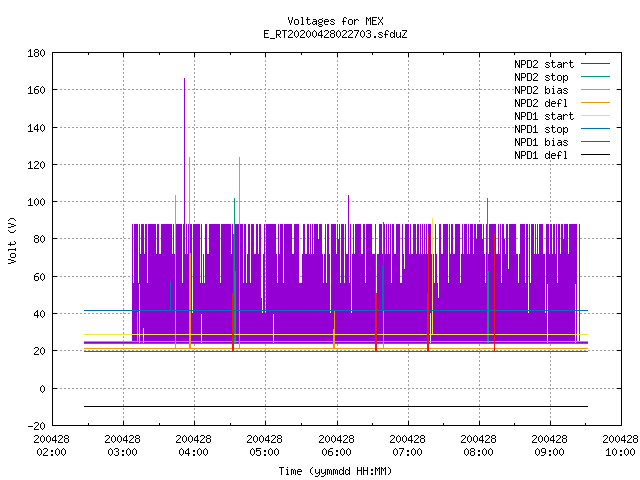The width and height of the screenshot is (640, 480).
Task: Click the 160 y-axis tick label
Action: coord(36,90)
